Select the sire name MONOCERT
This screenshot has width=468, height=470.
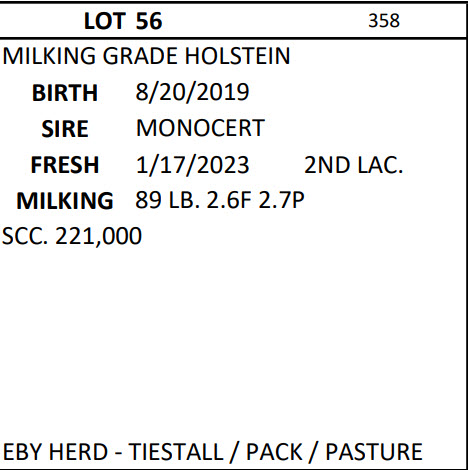pos(200,128)
